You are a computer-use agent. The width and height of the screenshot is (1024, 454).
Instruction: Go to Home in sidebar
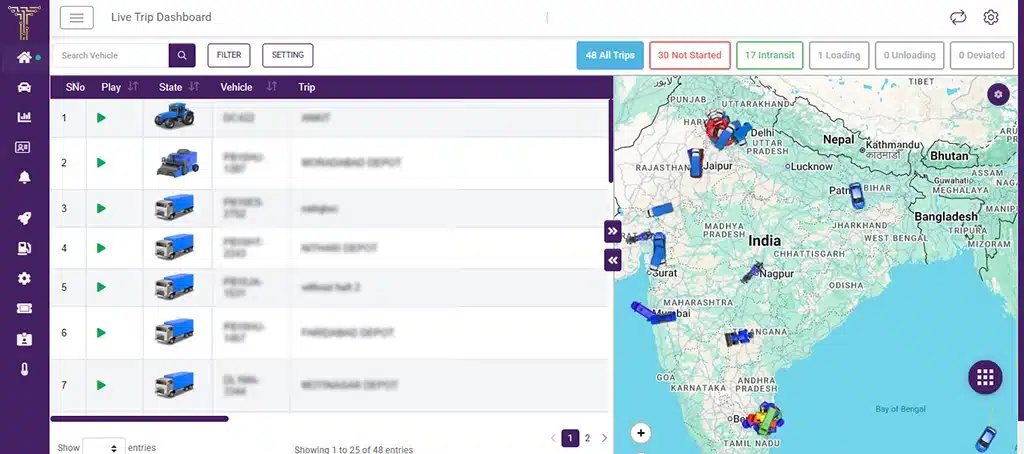pyautogui.click(x=24, y=57)
